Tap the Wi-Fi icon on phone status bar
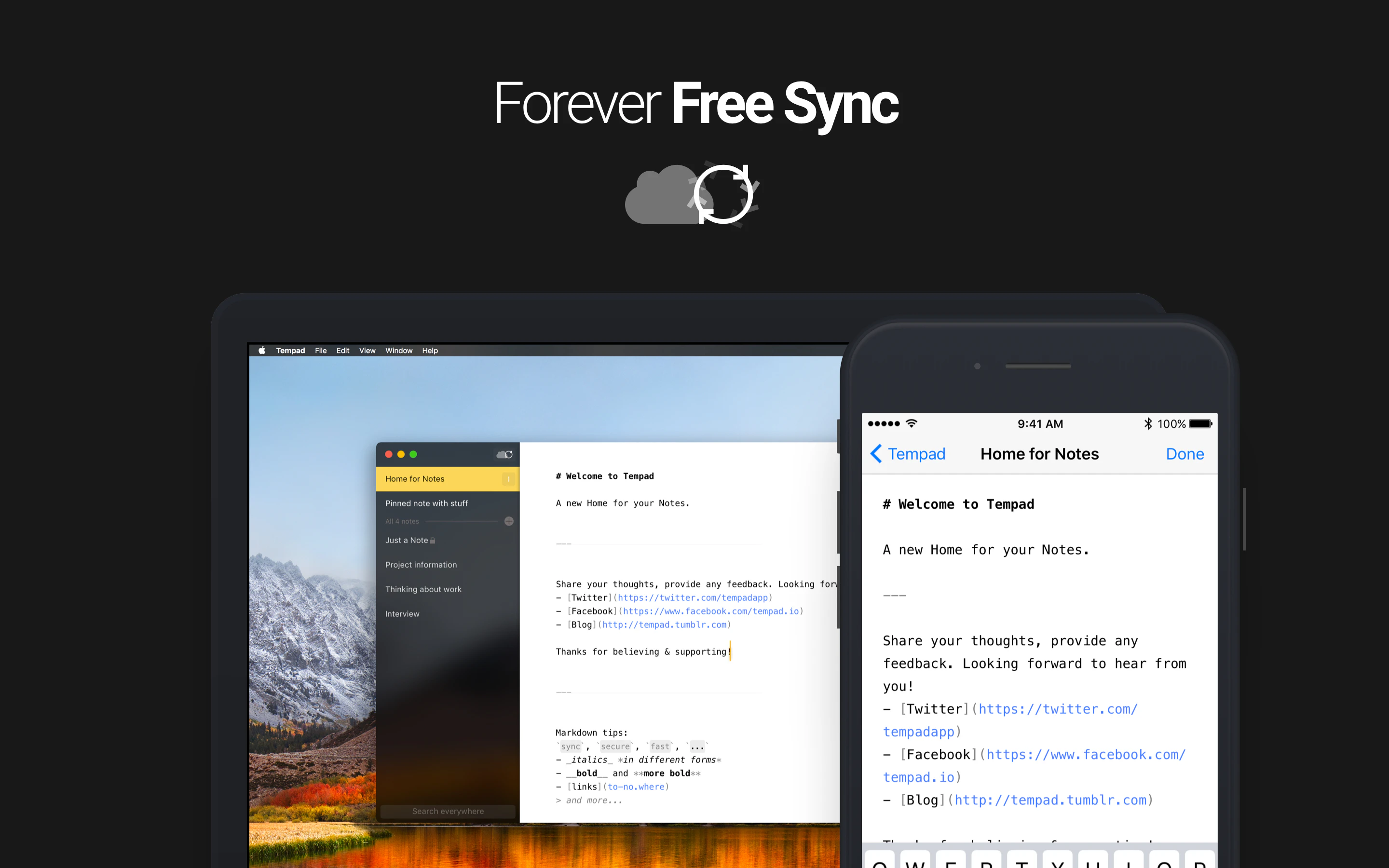The height and width of the screenshot is (868, 1389). 911,424
